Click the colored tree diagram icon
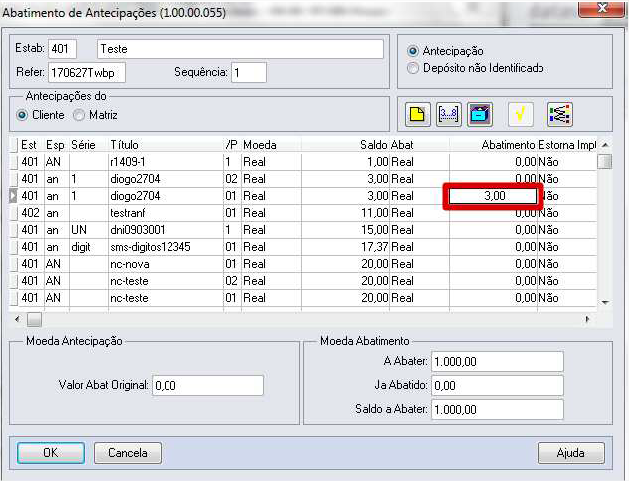Viewport: 629px width, 481px height. (x=560, y=115)
